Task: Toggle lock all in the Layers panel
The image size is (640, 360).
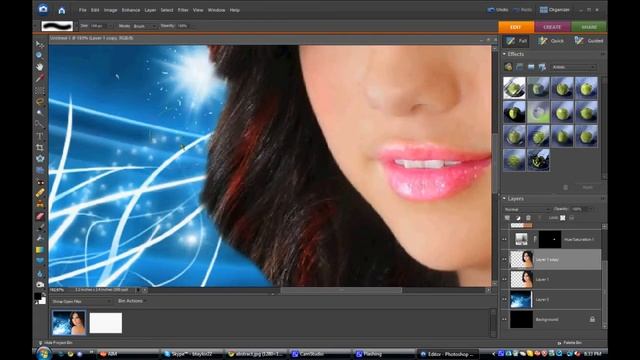Action: pos(572,218)
